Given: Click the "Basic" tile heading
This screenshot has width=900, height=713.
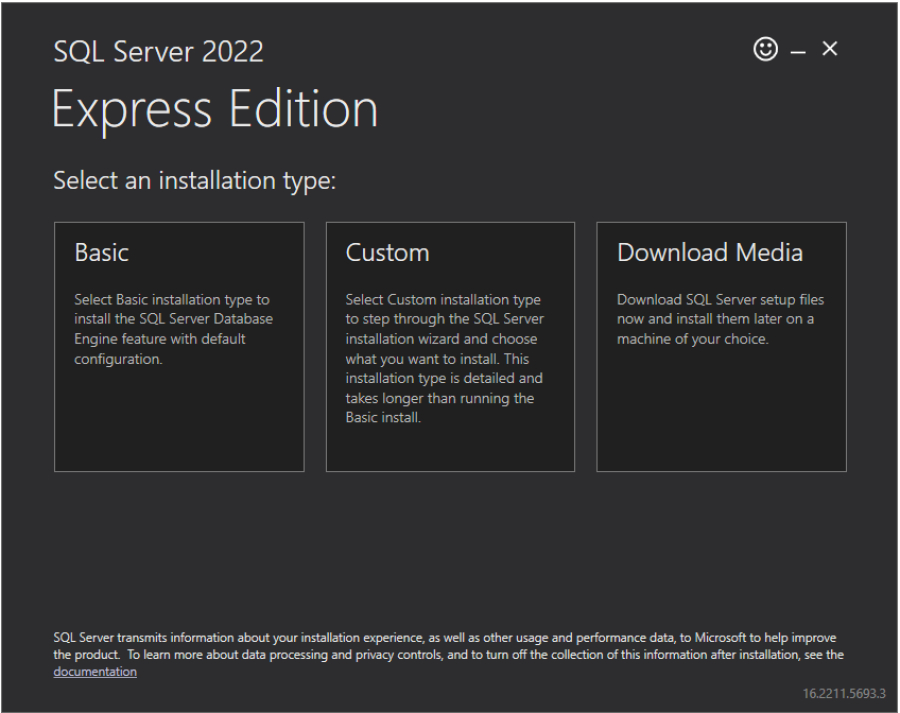Looking at the screenshot, I should click(x=102, y=253).
